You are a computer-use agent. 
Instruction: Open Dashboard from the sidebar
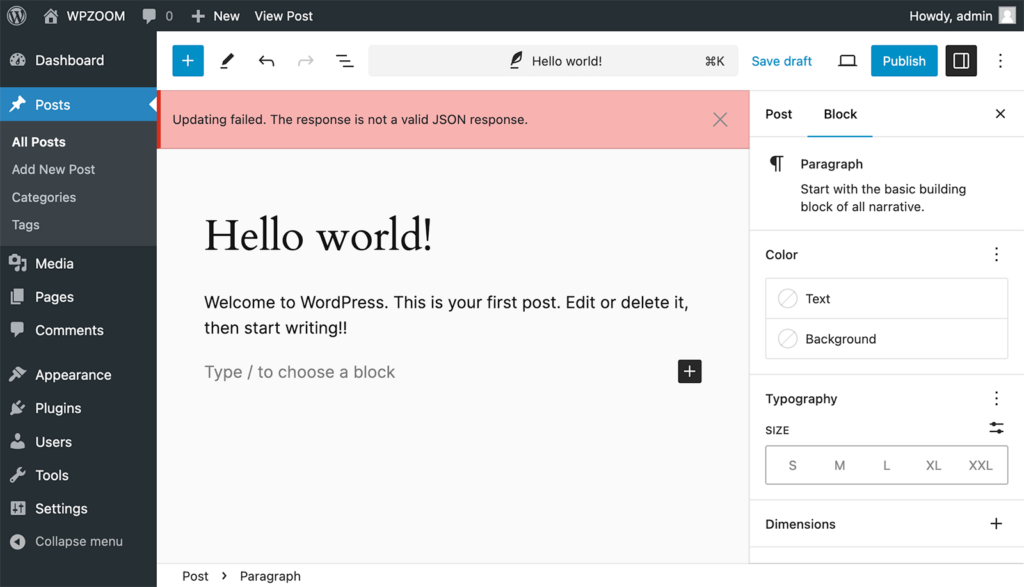coord(78,60)
